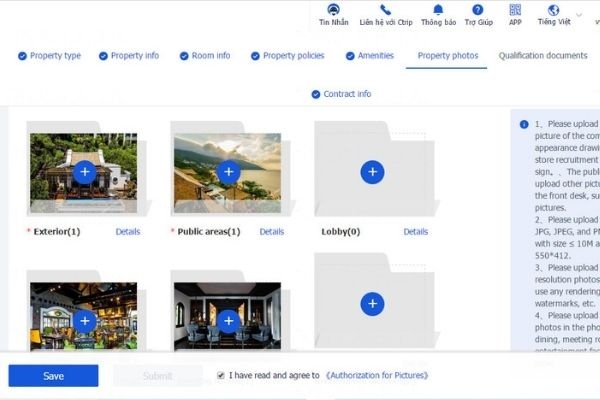
Task: Open Thông báo notification bell
Action: coord(438,10)
